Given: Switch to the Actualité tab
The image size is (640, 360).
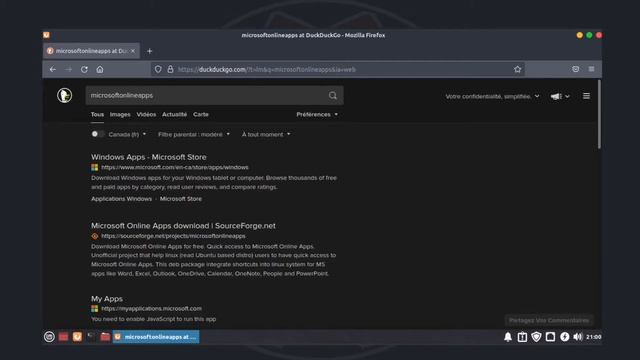Looking at the screenshot, I should tap(174, 114).
